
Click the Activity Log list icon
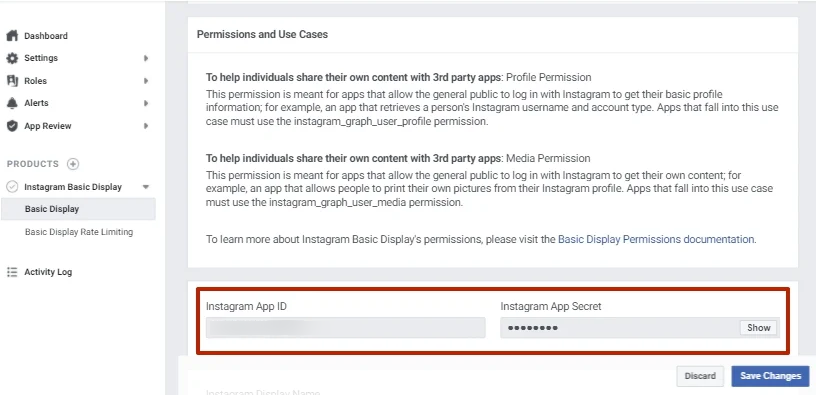[x=12, y=272]
